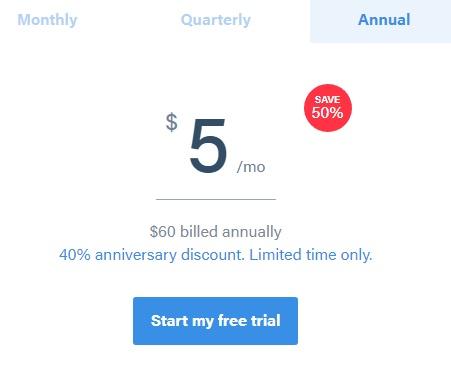The image size is (451, 373).
Task: Click the /mo per-month label
Action: click(251, 167)
